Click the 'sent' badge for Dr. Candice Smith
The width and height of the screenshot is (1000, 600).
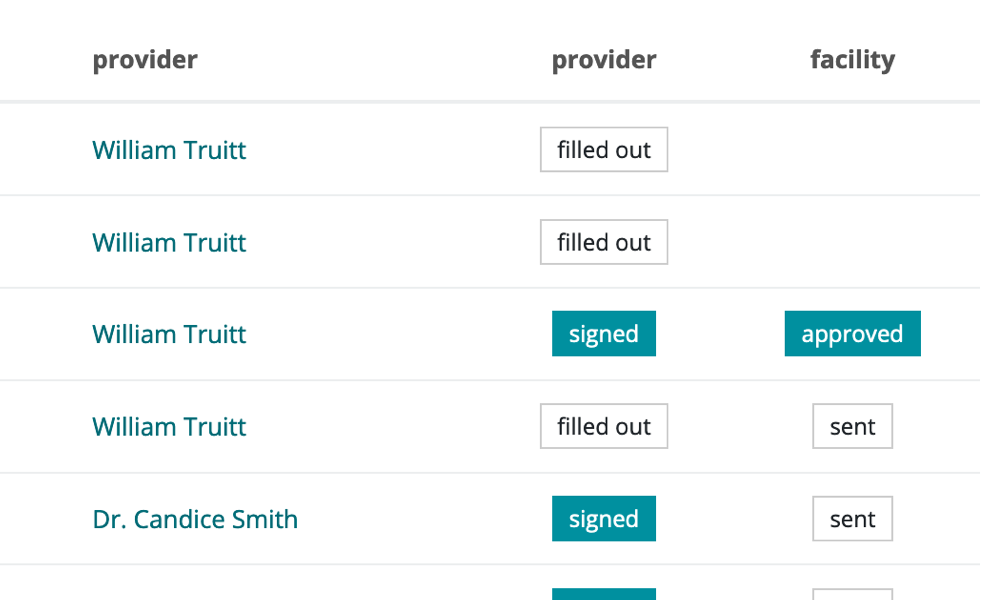pyautogui.click(x=852, y=519)
